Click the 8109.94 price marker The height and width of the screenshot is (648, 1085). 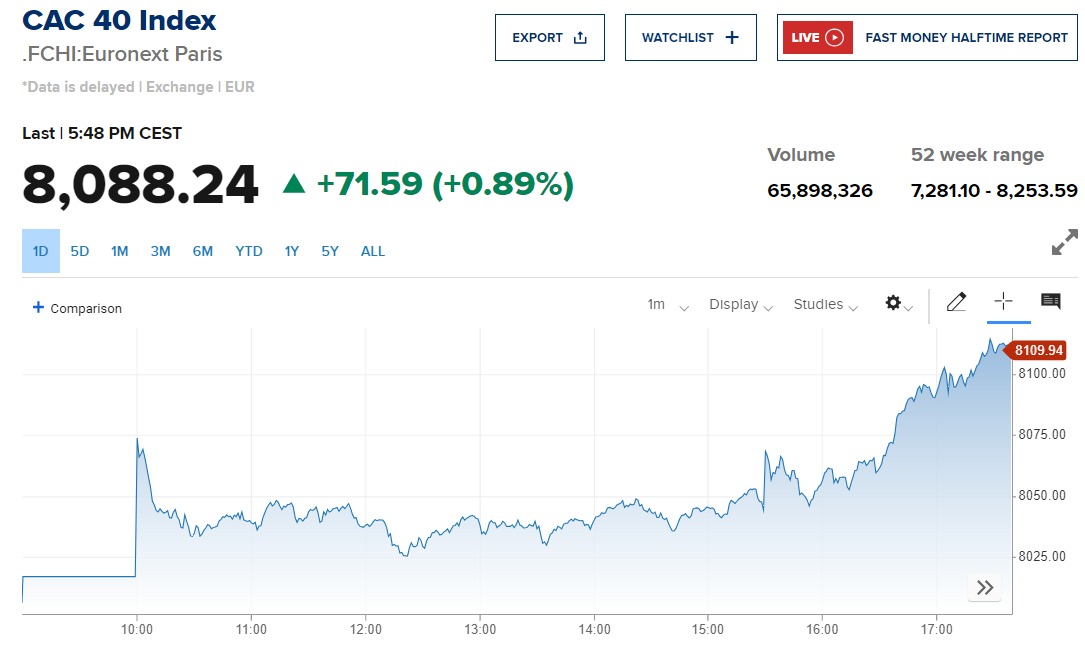pos(1037,350)
